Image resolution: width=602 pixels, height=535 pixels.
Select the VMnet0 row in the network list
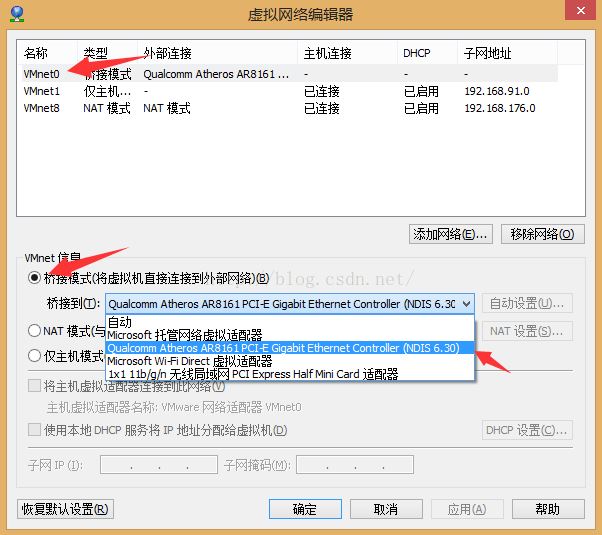287,74
